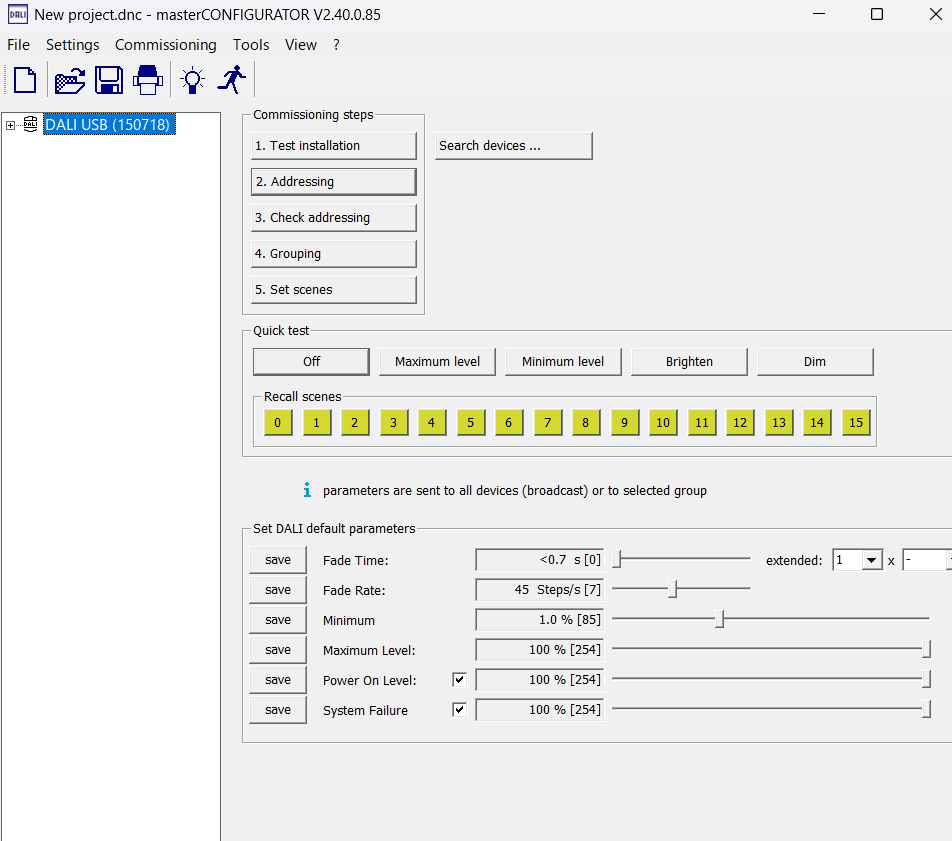Save project using the floppy disk icon
Image resolution: width=952 pixels, height=841 pixels.
click(x=109, y=80)
